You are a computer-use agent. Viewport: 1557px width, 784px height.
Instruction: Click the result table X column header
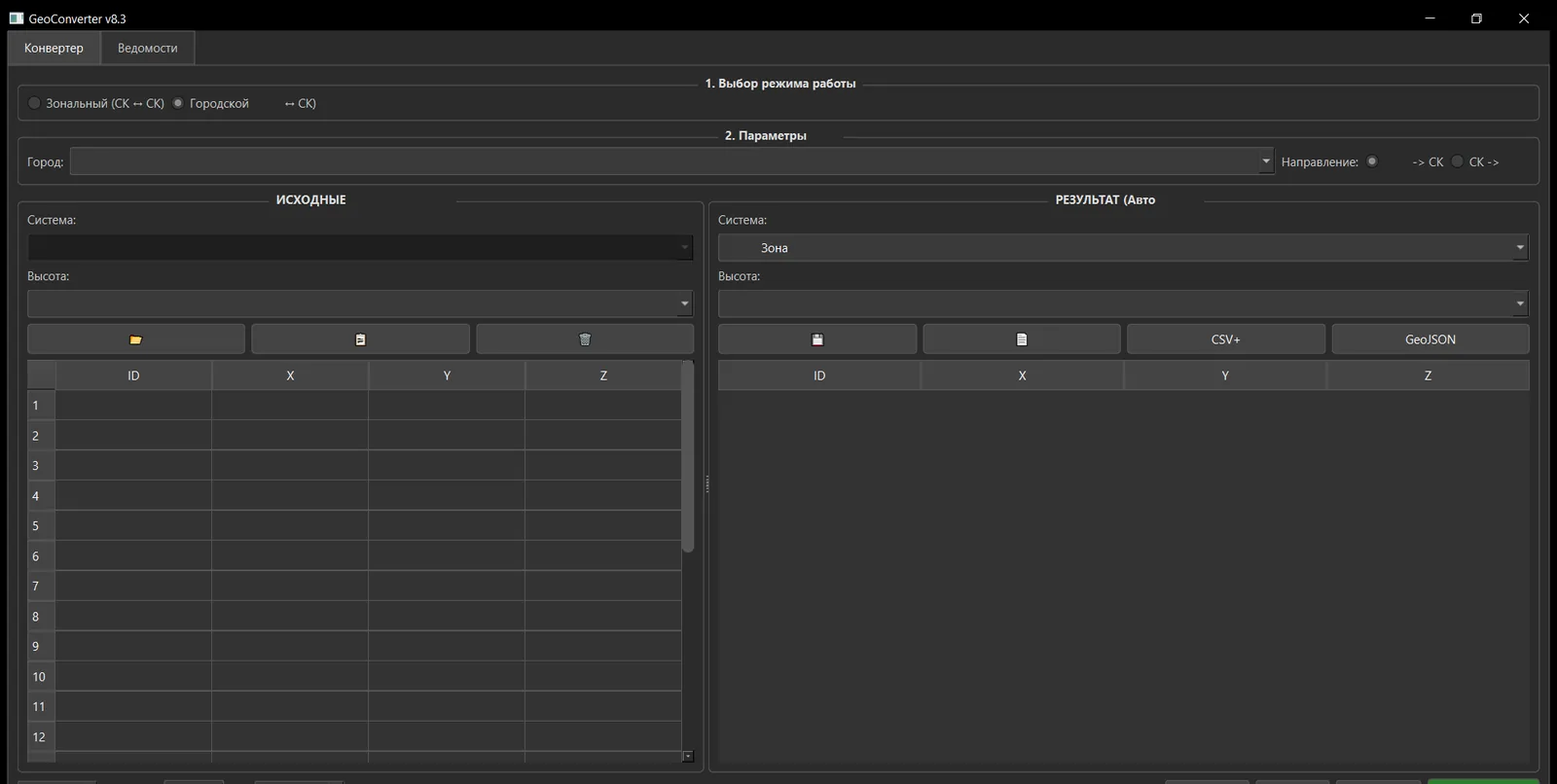(x=1022, y=375)
